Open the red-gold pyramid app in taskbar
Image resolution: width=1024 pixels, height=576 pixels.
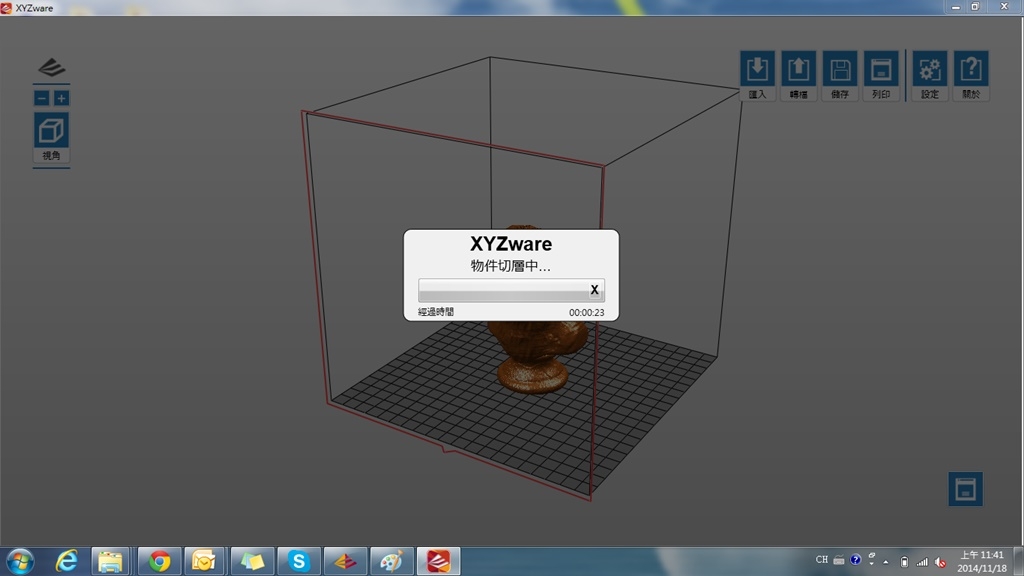(x=345, y=562)
